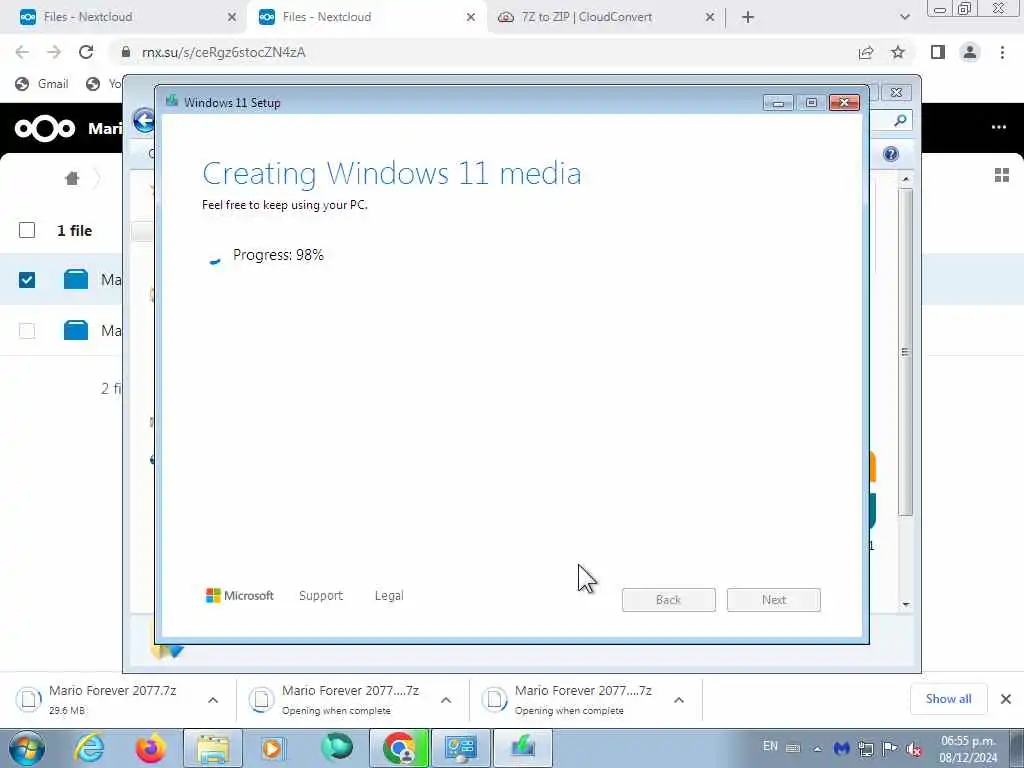Image resolution: width=1024 pixels, height=768 pixels.
Task: Expand options for third Mario Forever download
Action: coord(679,700)
